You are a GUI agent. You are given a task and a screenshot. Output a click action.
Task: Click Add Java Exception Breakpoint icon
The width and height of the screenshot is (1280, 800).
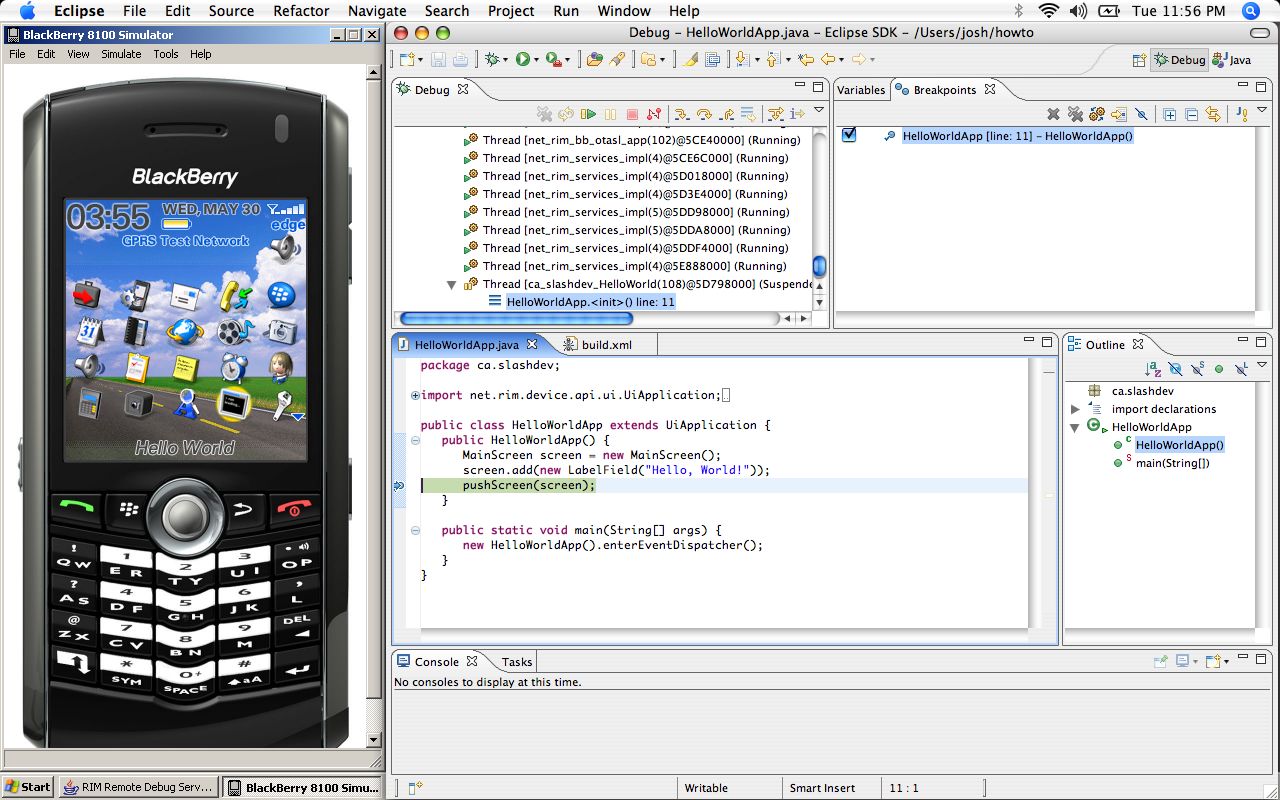click(1242, 114)
